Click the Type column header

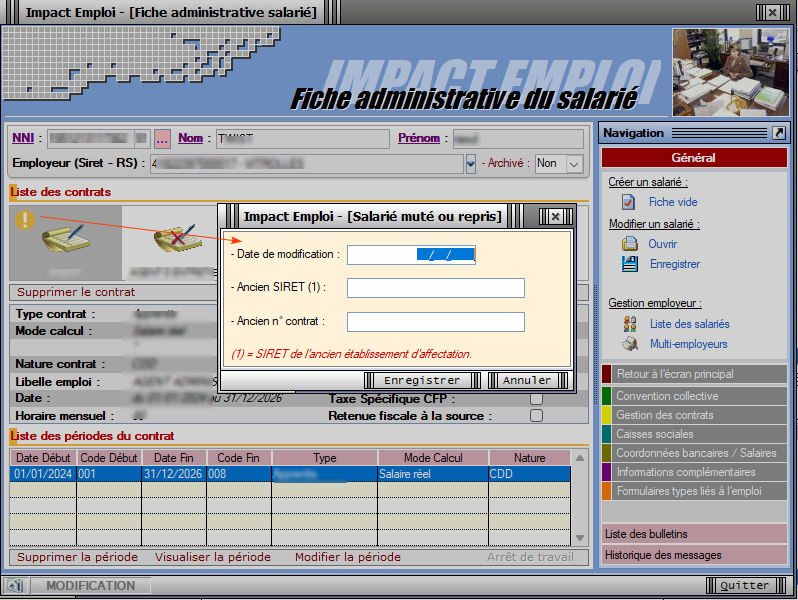(x=325, y=458)
